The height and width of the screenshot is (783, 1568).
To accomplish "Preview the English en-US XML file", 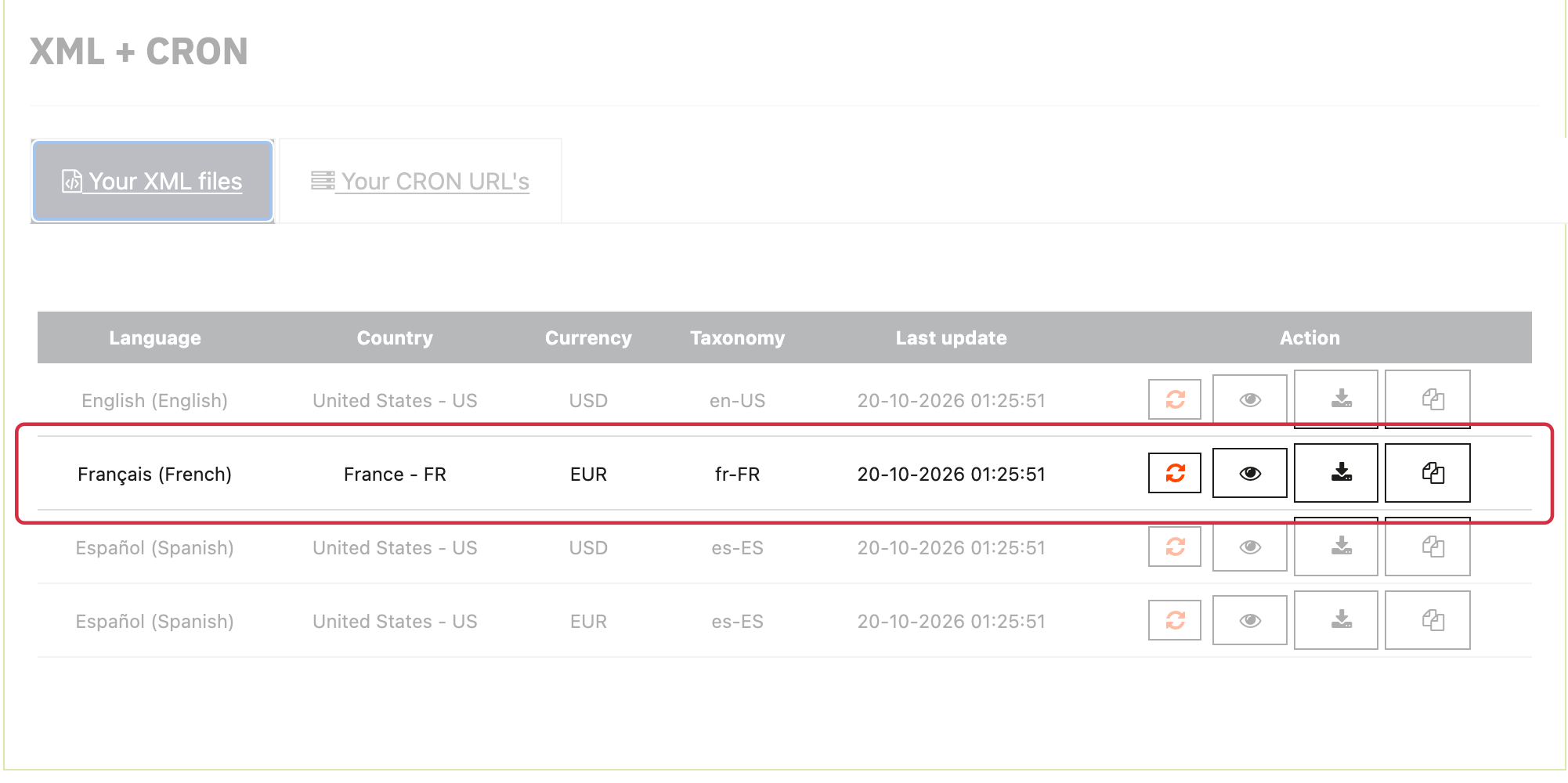I will pos(1249,399).
